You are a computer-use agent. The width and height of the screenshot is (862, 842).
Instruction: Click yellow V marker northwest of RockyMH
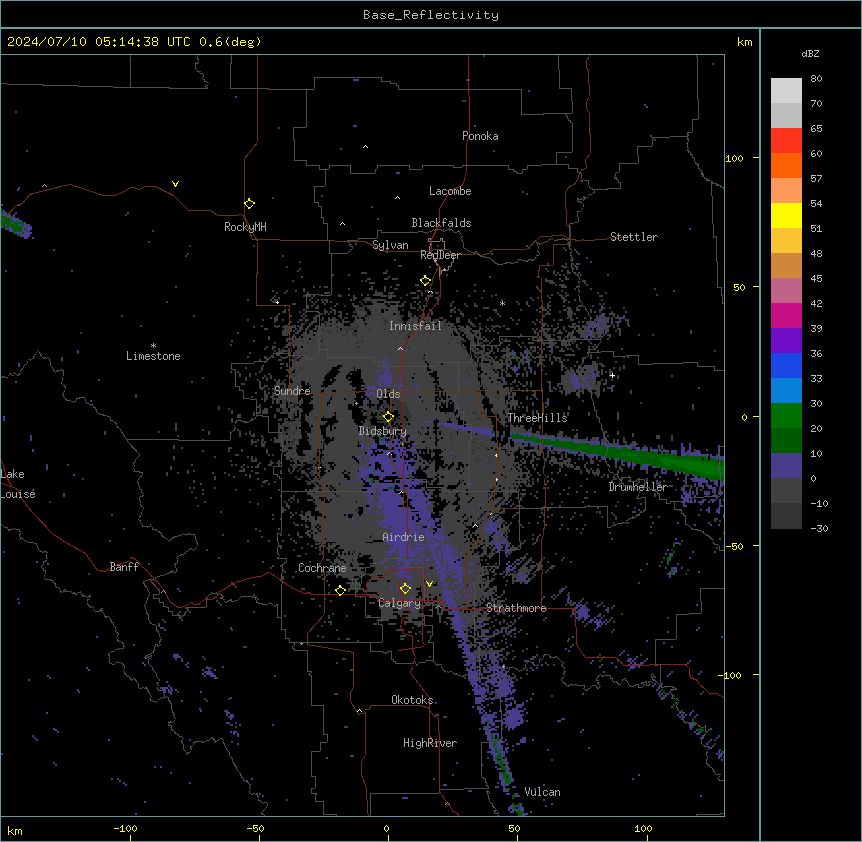click(175, 184)
